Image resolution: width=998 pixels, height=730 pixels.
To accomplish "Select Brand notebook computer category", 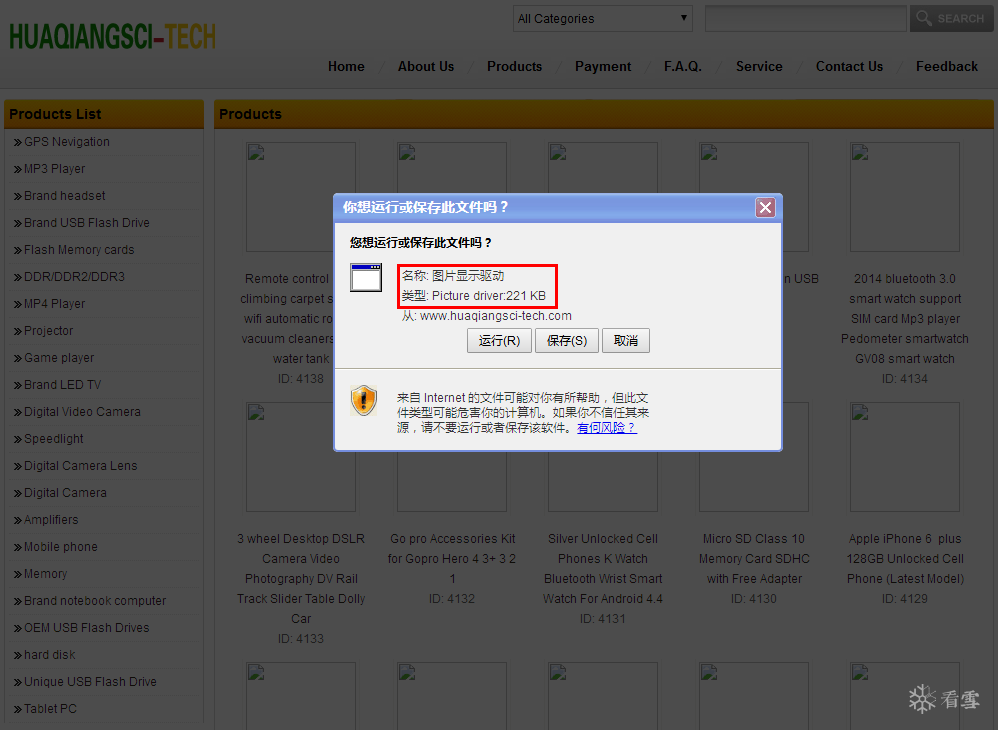I will point(95,601).
